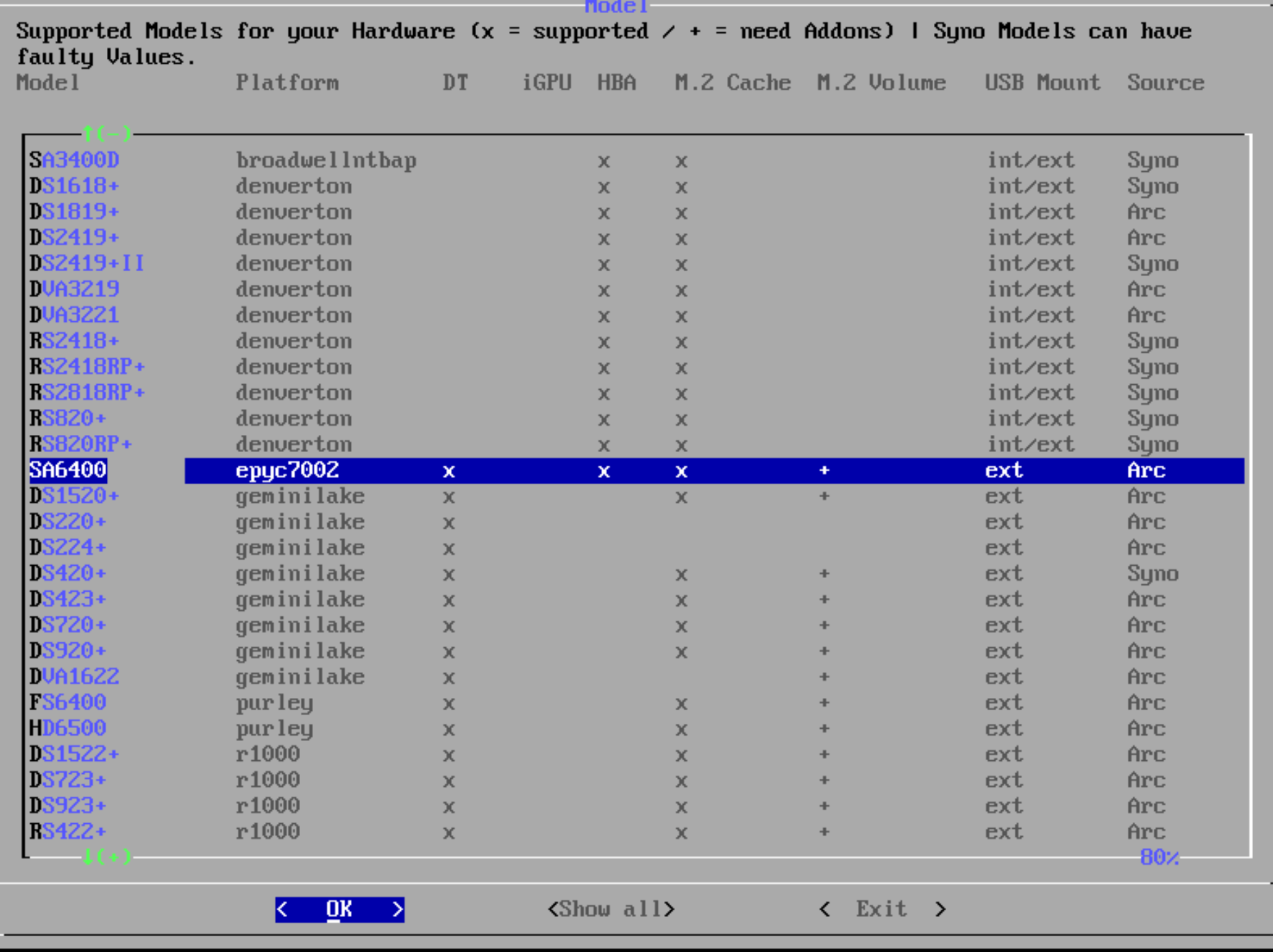Choose the HD6500 purley model

click(x=67, y=728)
